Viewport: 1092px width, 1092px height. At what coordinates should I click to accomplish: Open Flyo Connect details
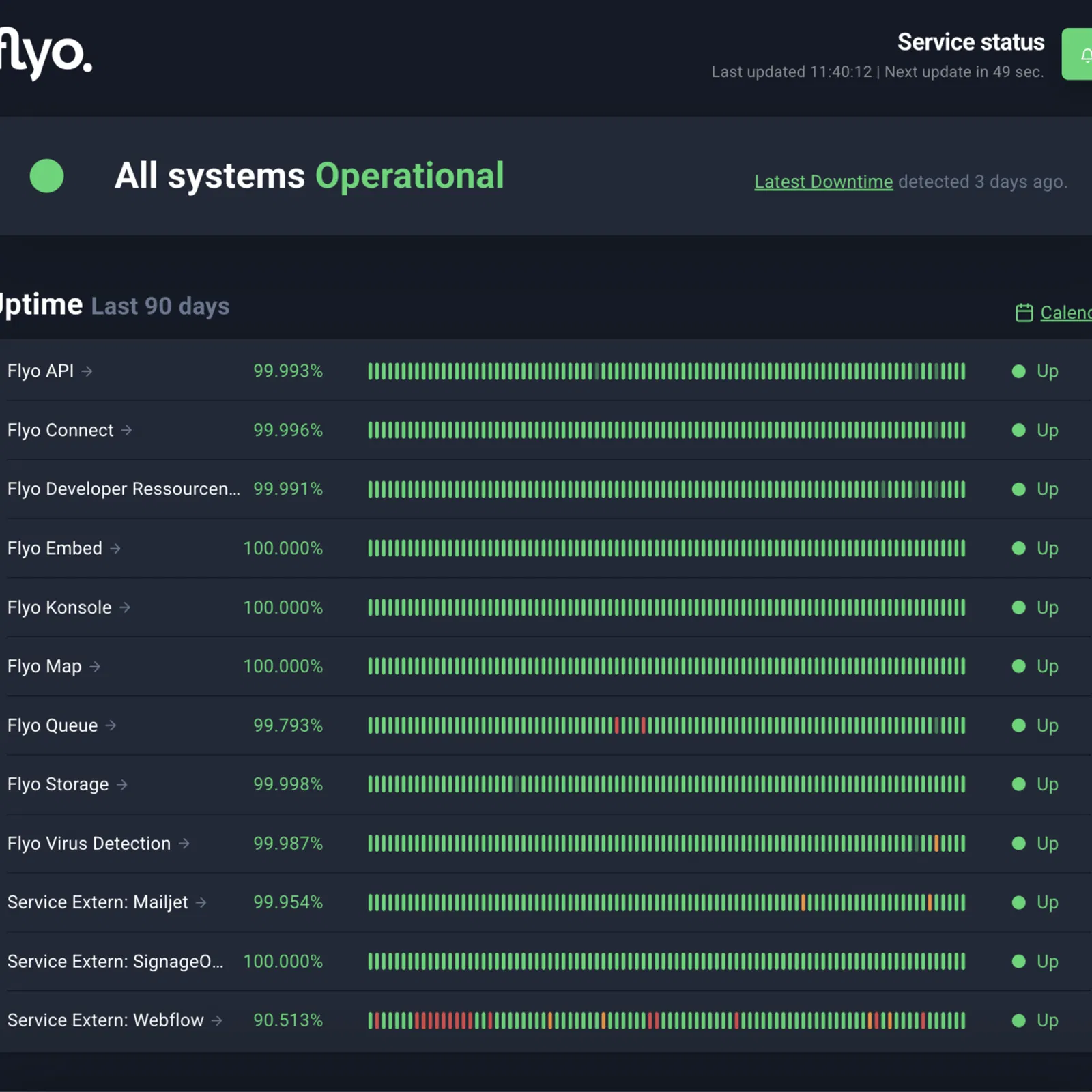pos(60,430)
